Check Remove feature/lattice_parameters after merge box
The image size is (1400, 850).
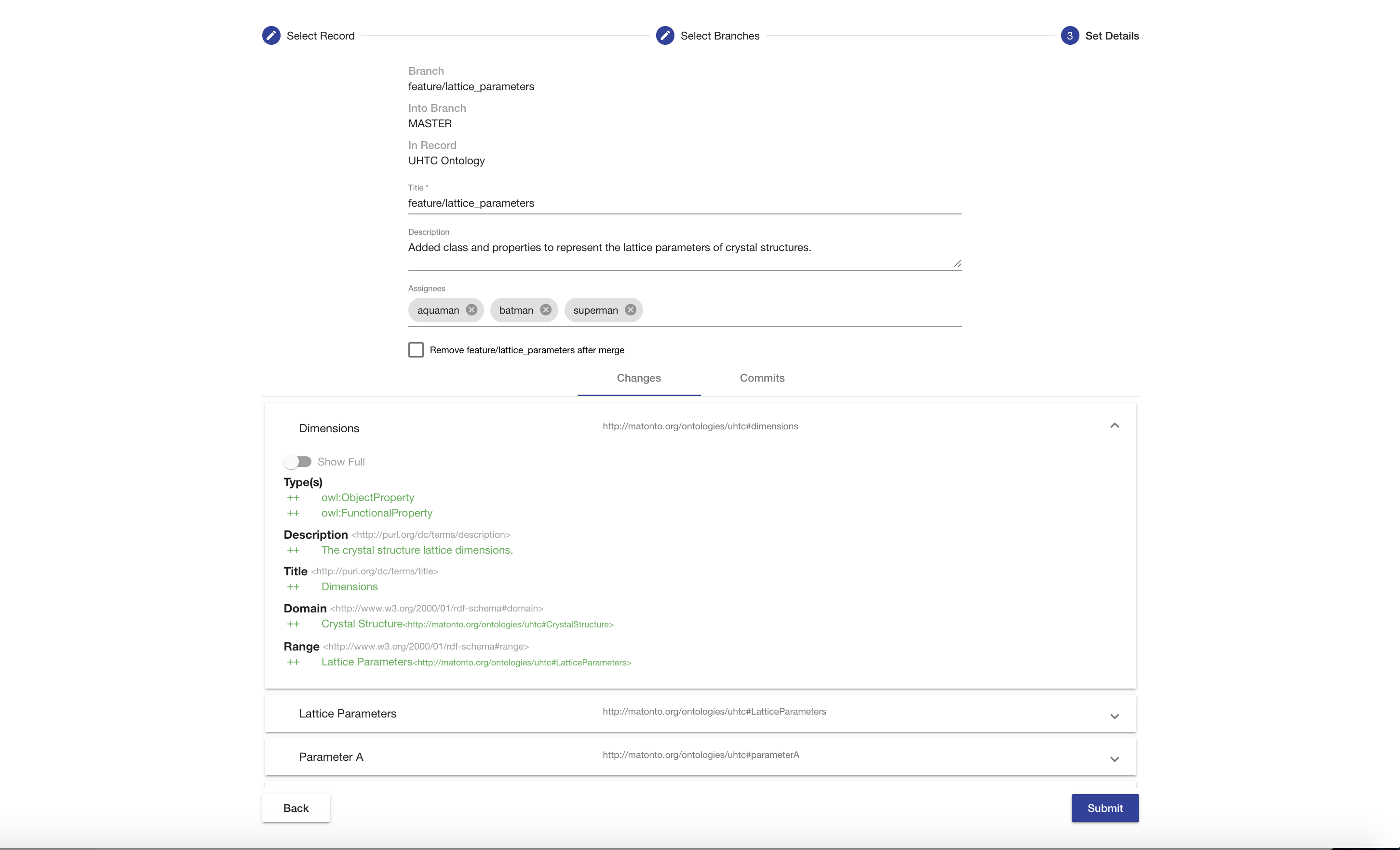pos(416,350)
